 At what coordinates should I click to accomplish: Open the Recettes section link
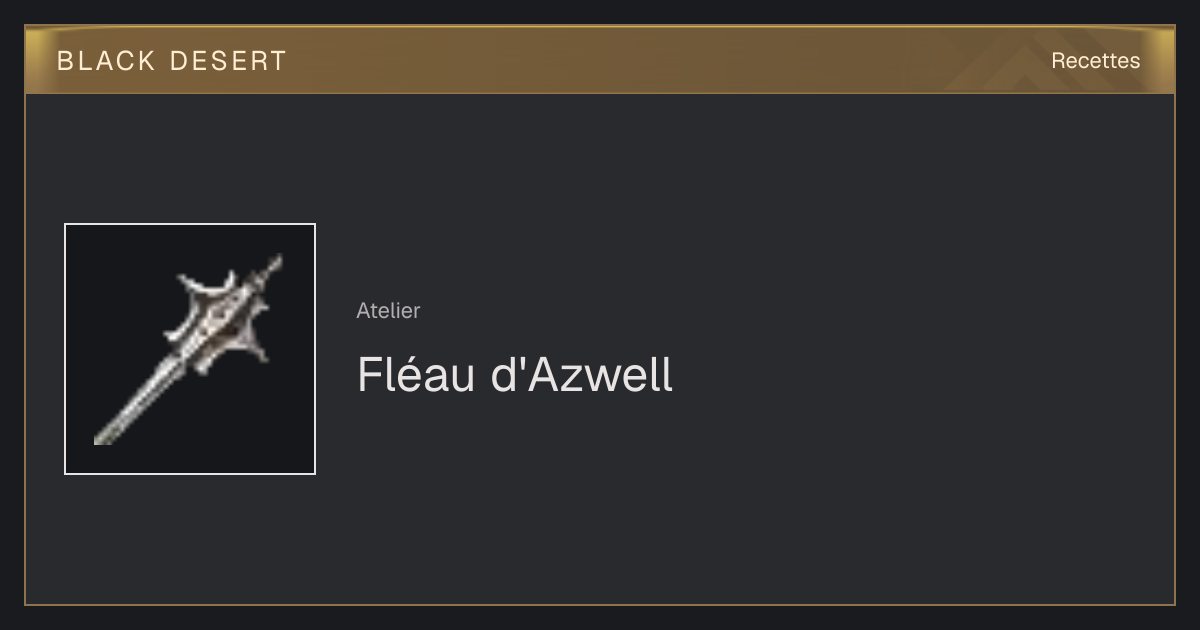(1095, 61)
